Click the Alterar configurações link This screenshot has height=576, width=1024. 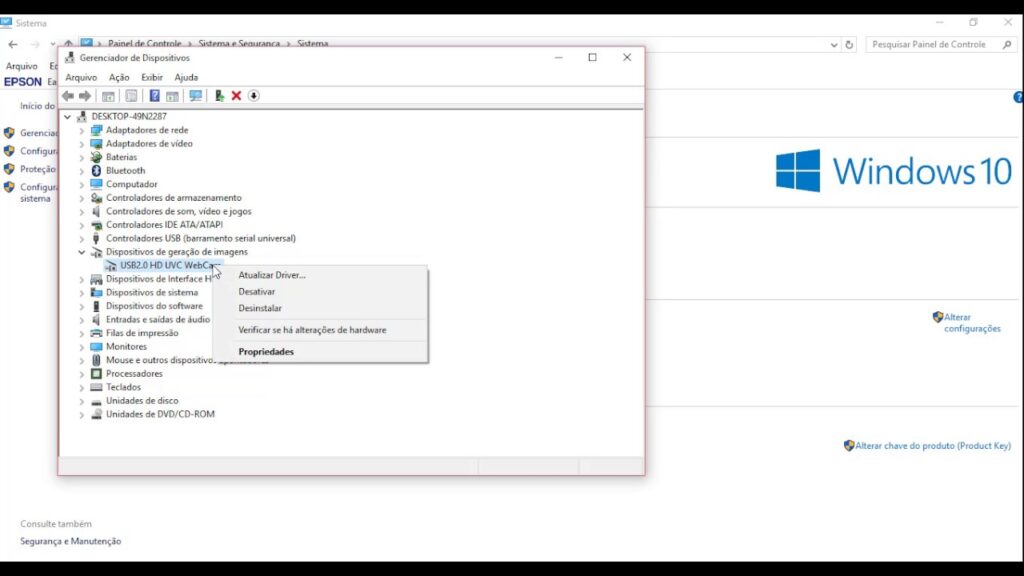tap(972, 323)
